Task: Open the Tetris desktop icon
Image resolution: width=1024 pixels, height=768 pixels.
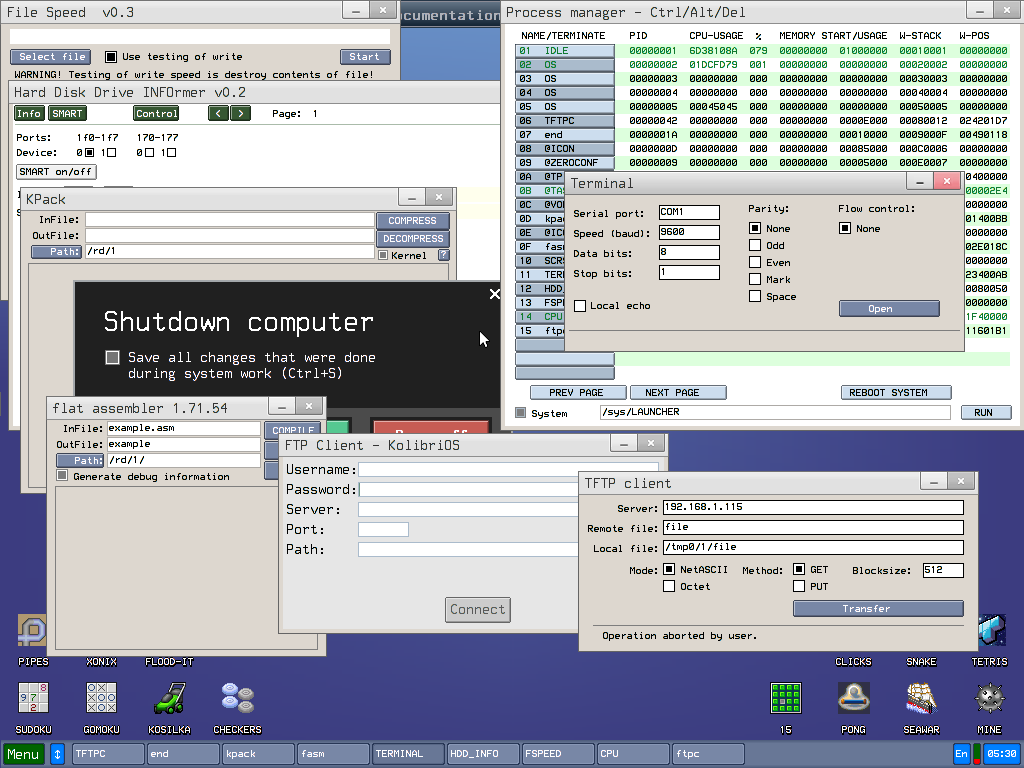Action: (x=989, y=630)
